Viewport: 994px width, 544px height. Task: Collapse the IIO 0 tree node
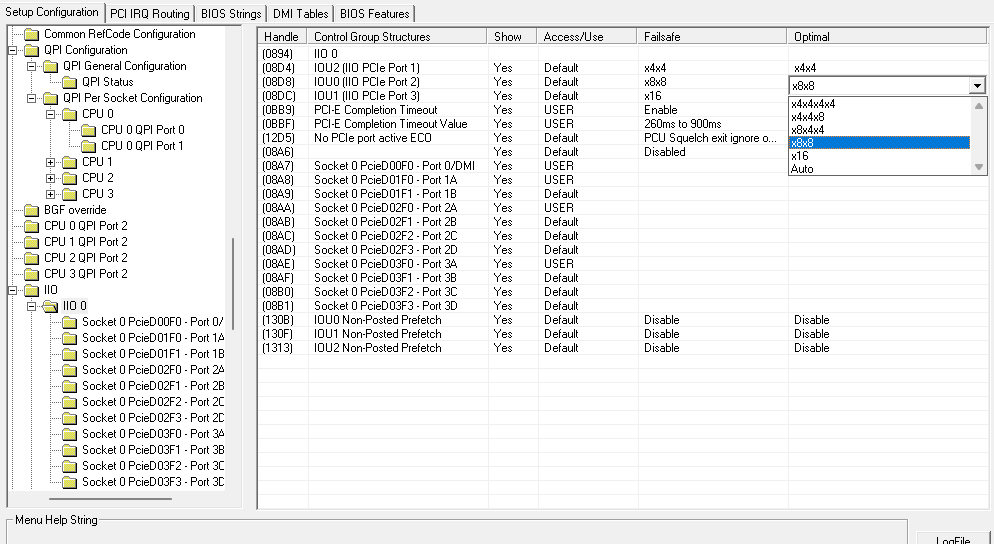(x=32, y=306)
